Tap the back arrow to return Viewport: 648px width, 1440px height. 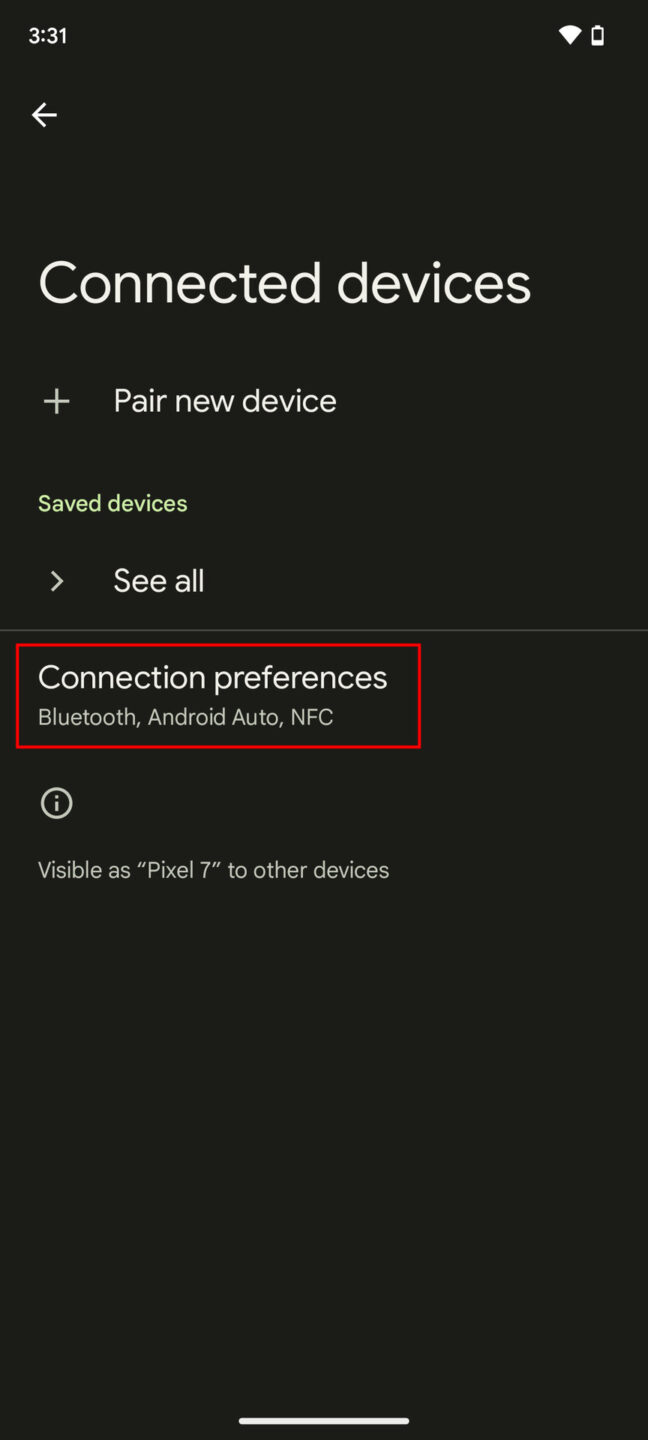44,115
